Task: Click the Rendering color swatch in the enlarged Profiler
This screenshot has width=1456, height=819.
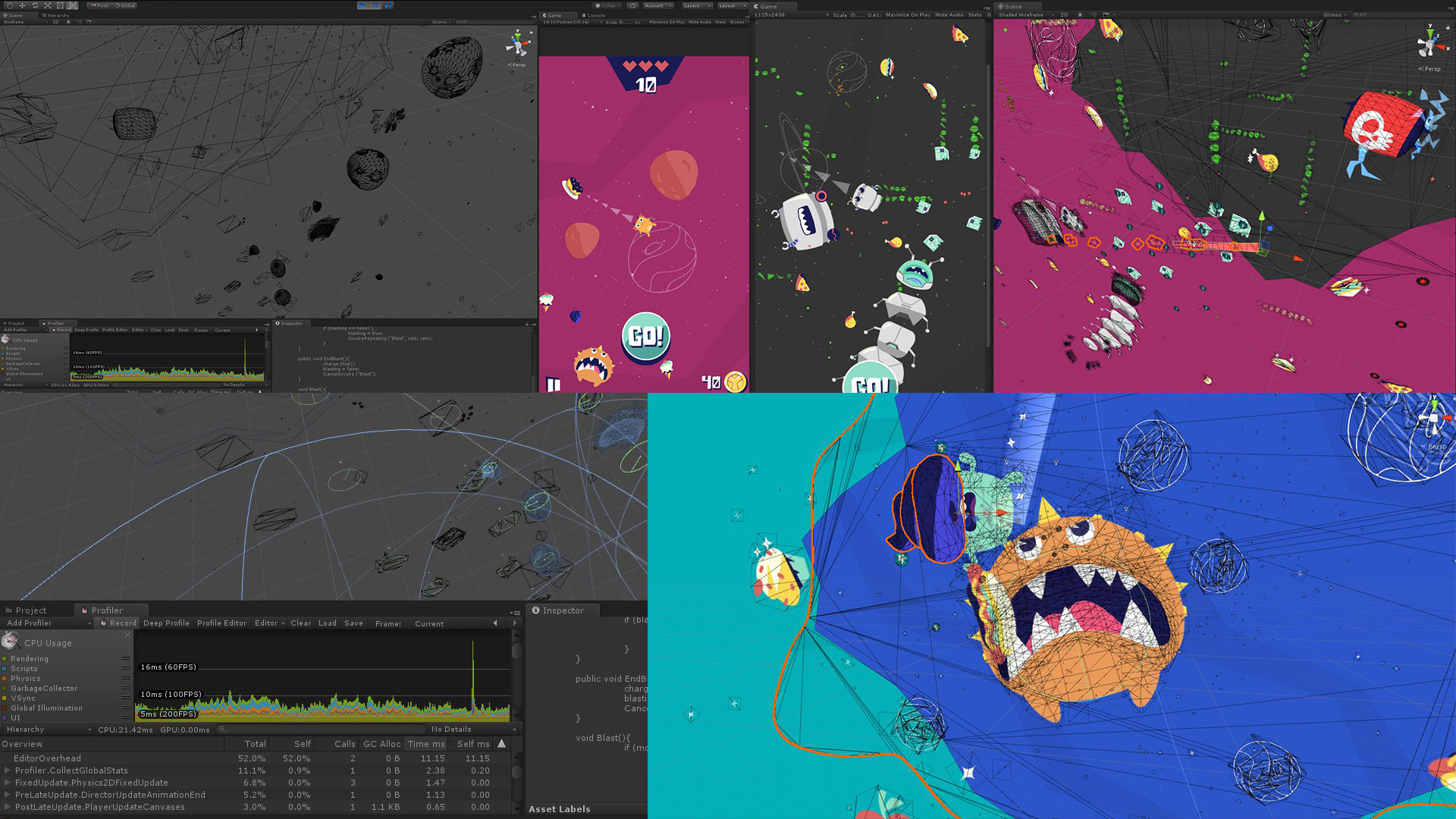Action: (x=5, y=659)
